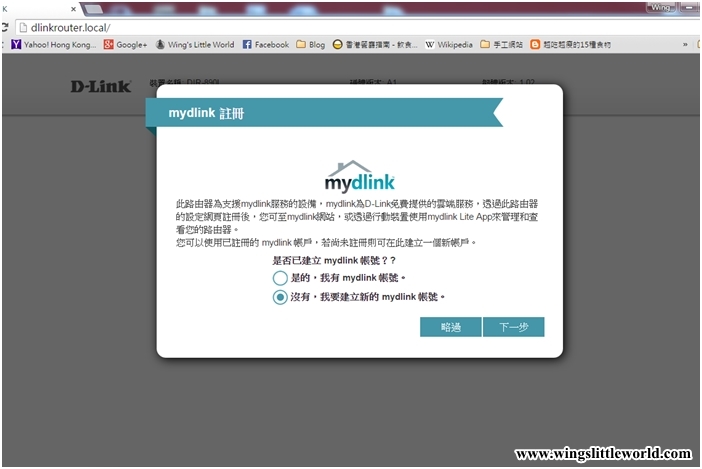
Task: Open the Google+ bookmark
Action: click(x=125, y=45)
